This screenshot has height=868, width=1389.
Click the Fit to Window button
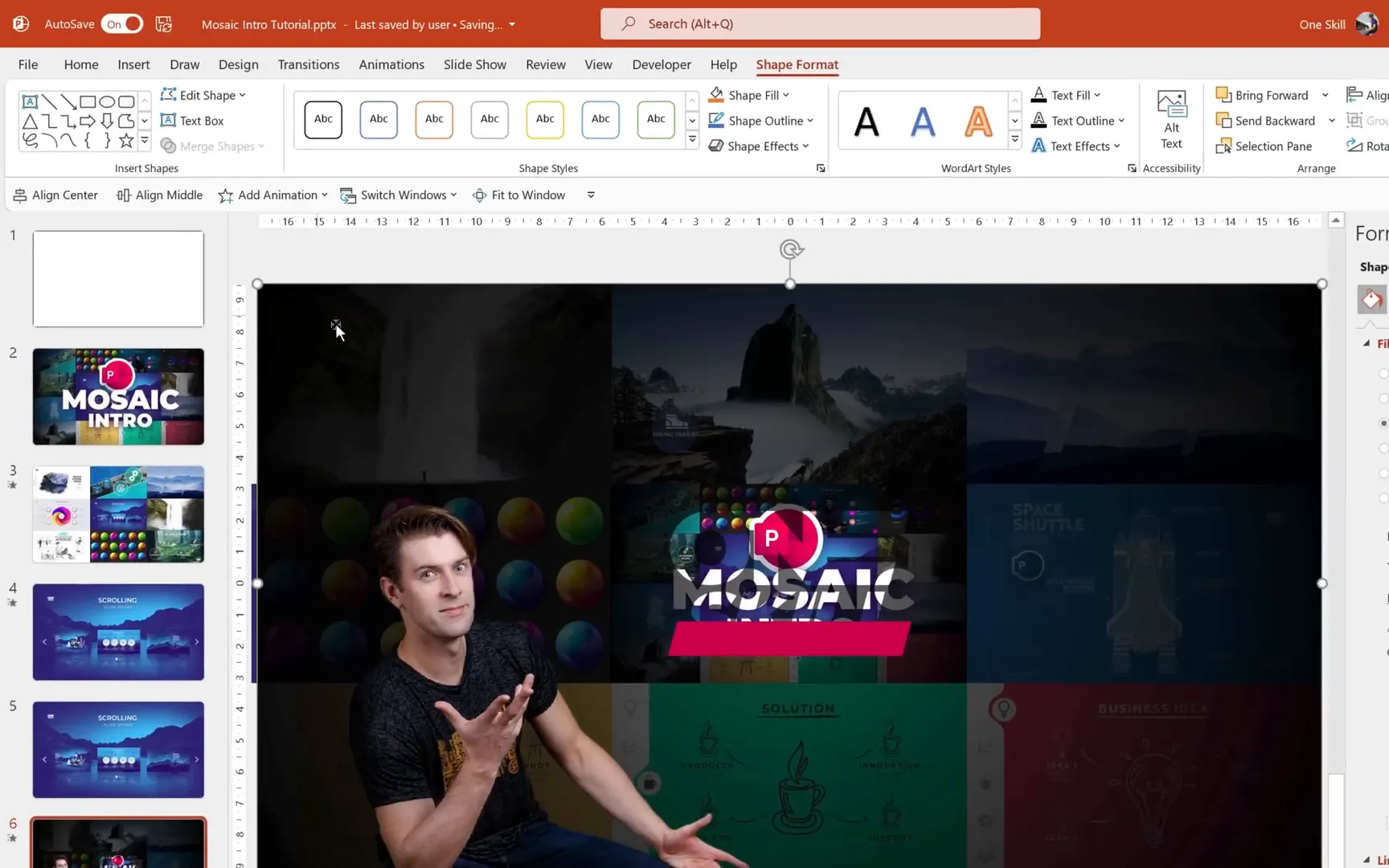click(x=518, y=195)
